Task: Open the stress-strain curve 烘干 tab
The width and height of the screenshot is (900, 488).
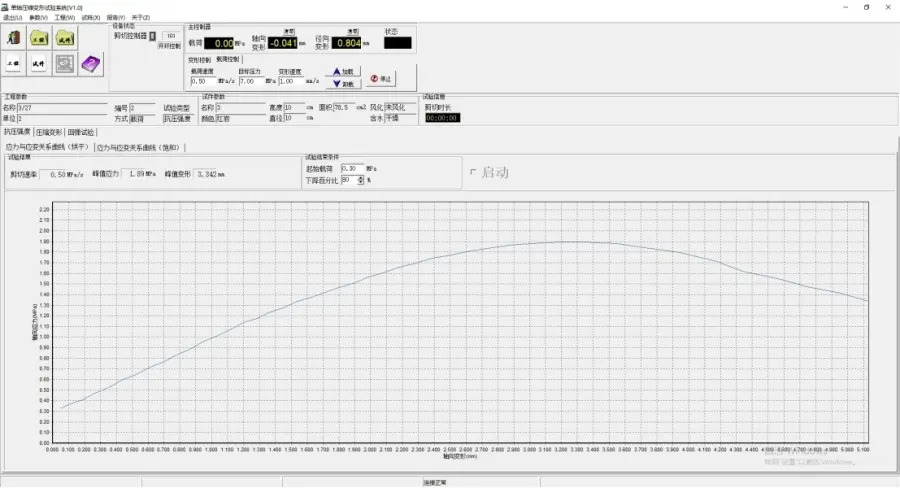Action: coord(47,147)
